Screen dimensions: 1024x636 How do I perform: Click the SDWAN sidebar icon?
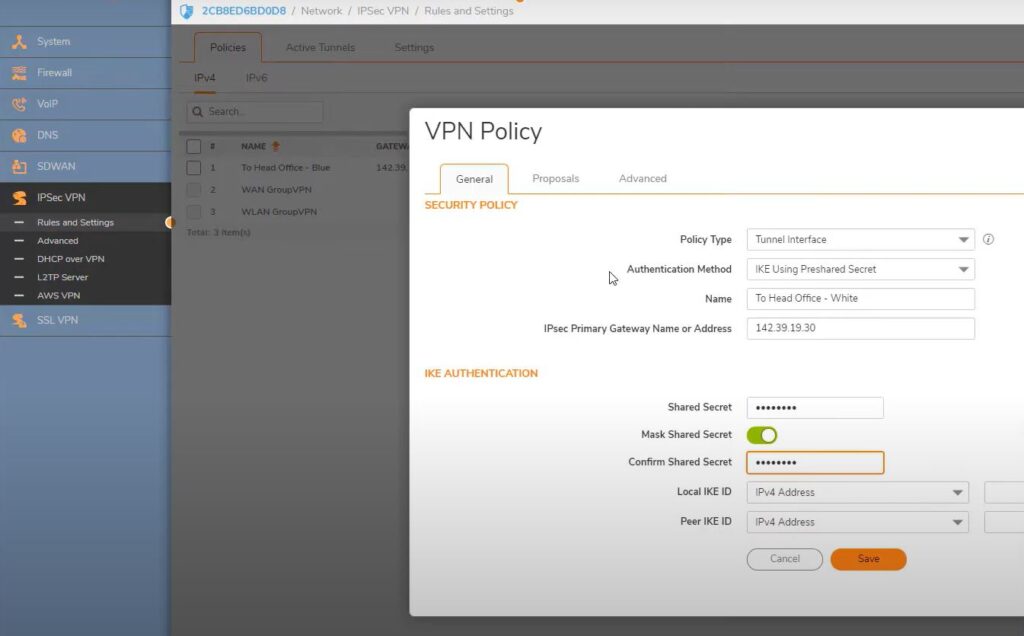pos(19,166)
